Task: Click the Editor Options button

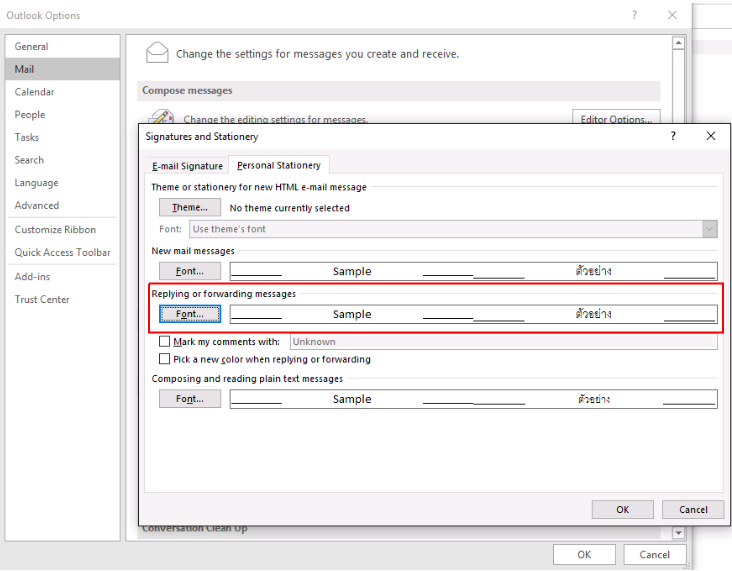Action: (616, 119)
